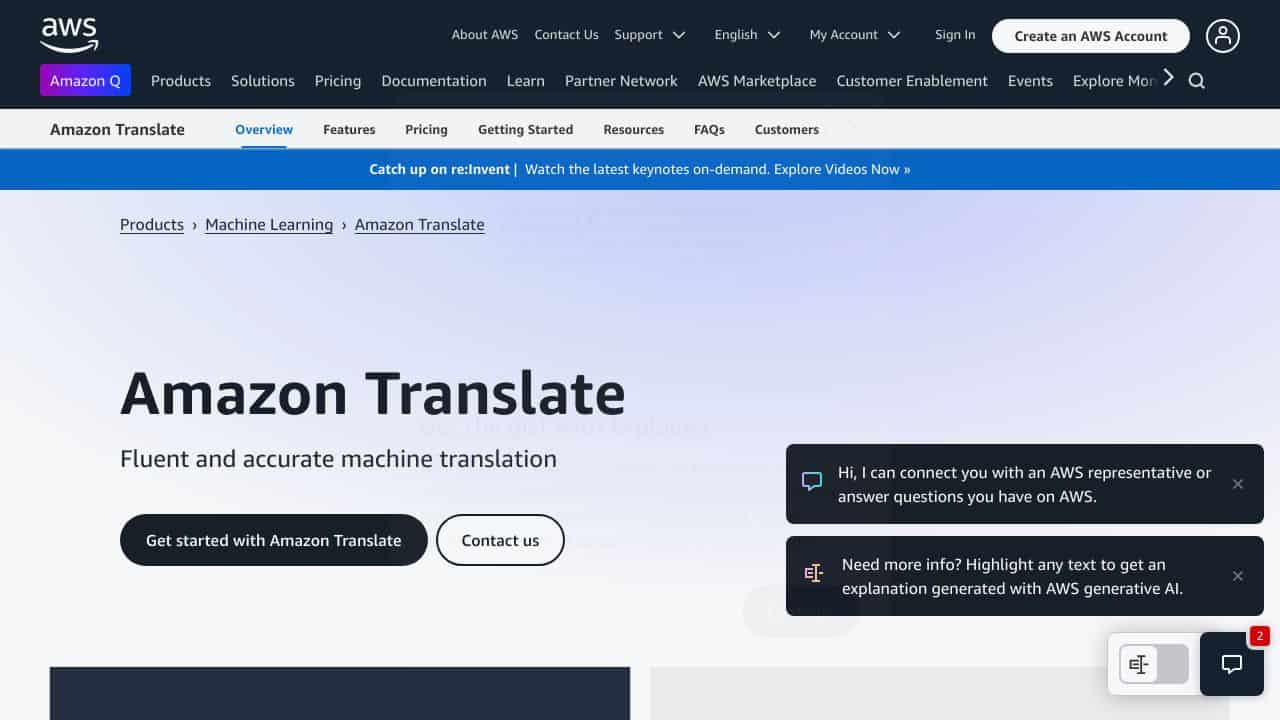Follow the Machine Learning breadcrumb link
This screenshot has width=1280, height=720.
(269, 225)
